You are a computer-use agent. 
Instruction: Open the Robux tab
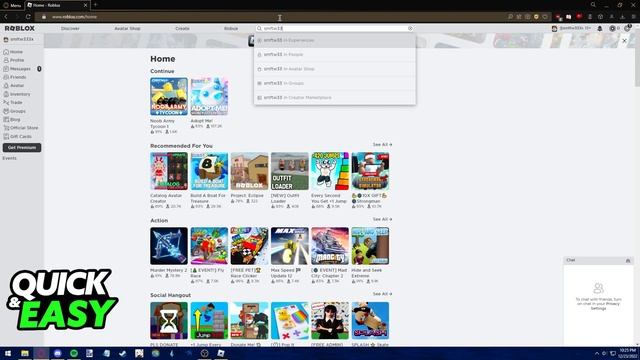[x=231, y=29]
